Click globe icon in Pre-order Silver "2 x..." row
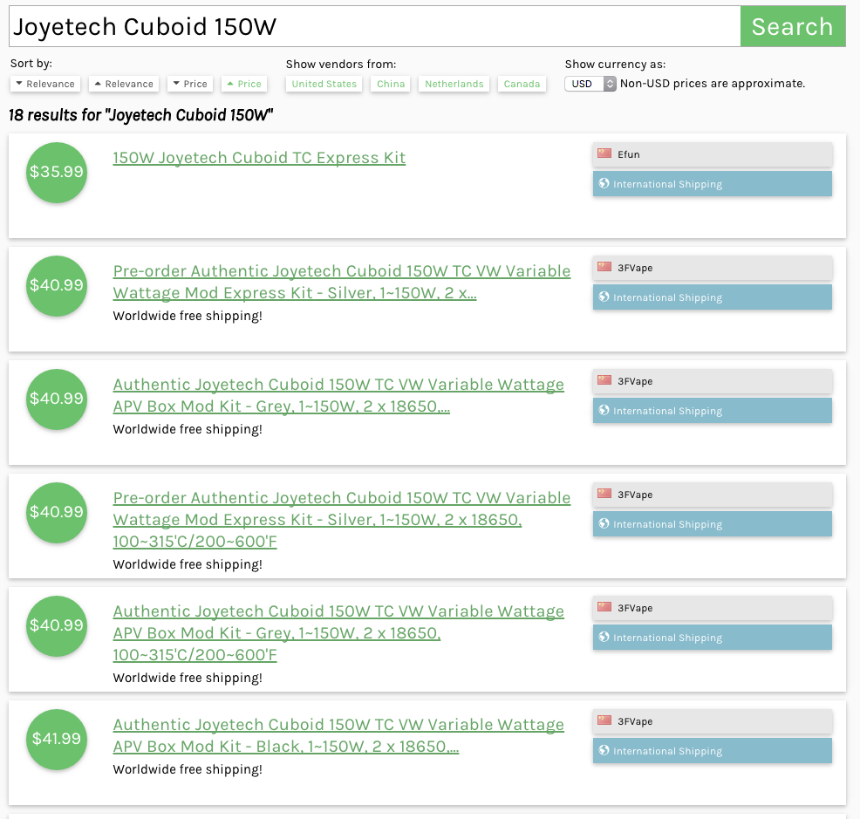860x819 pixels. tap(604, 297)
